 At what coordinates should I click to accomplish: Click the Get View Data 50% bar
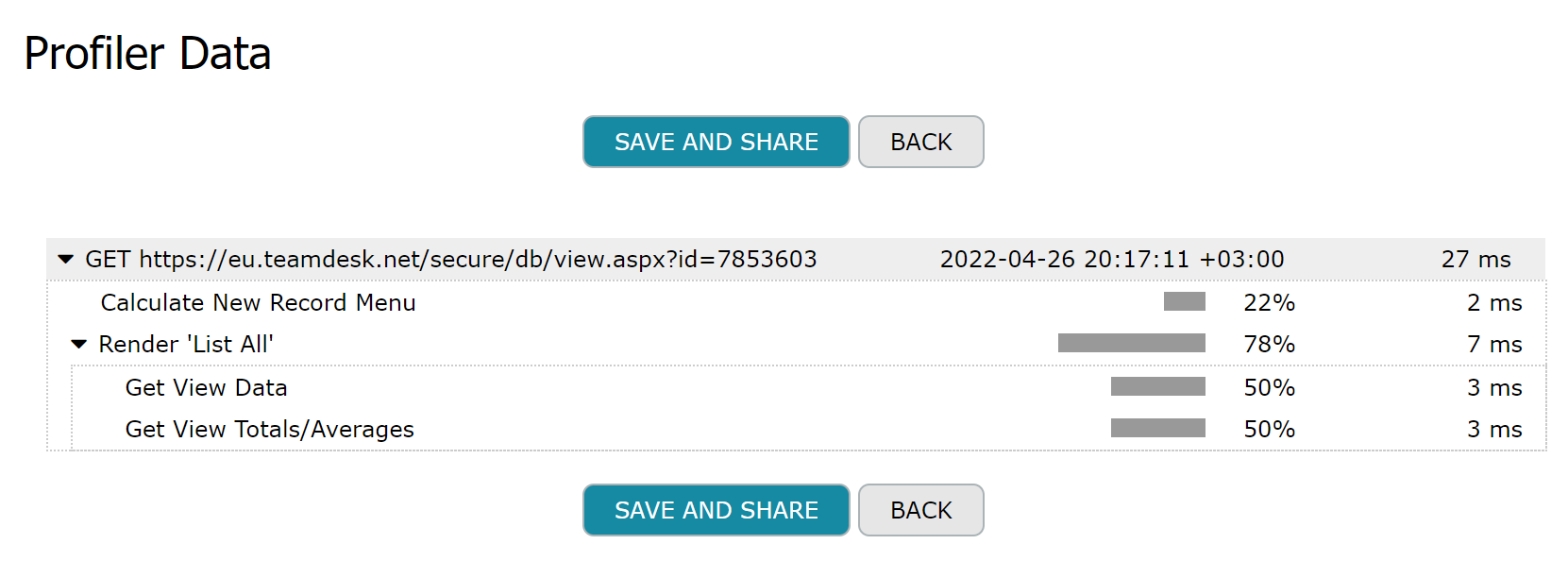coord(1157,387)
